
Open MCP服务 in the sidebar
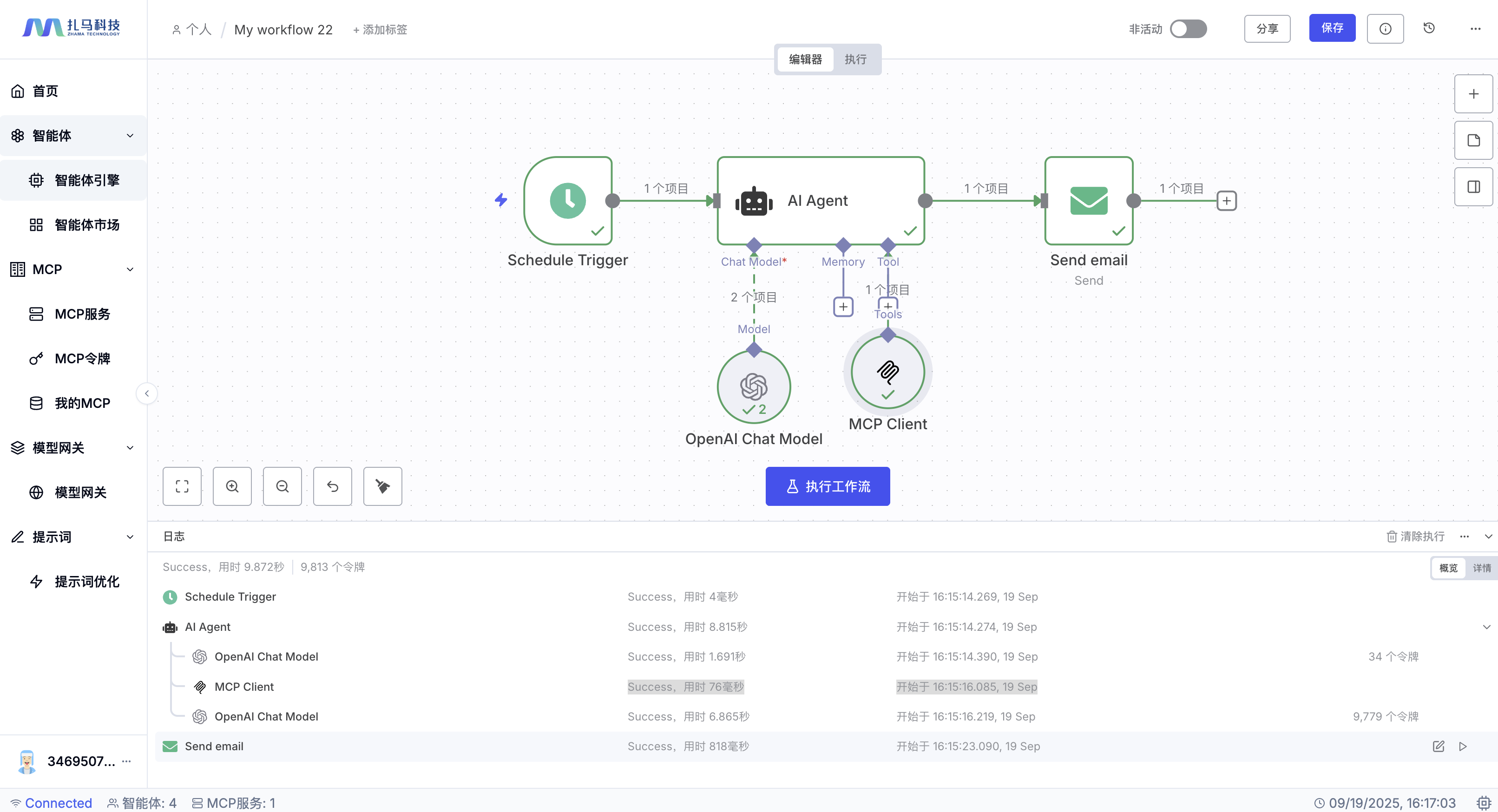pos(82,314)
